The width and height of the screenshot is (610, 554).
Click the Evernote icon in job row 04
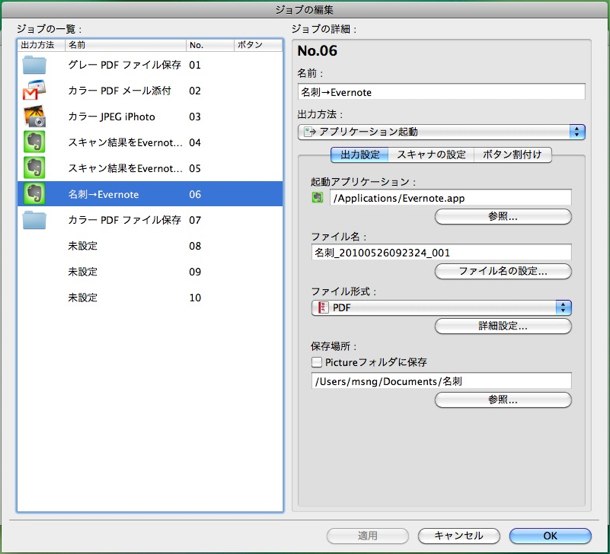click(34, 142)
